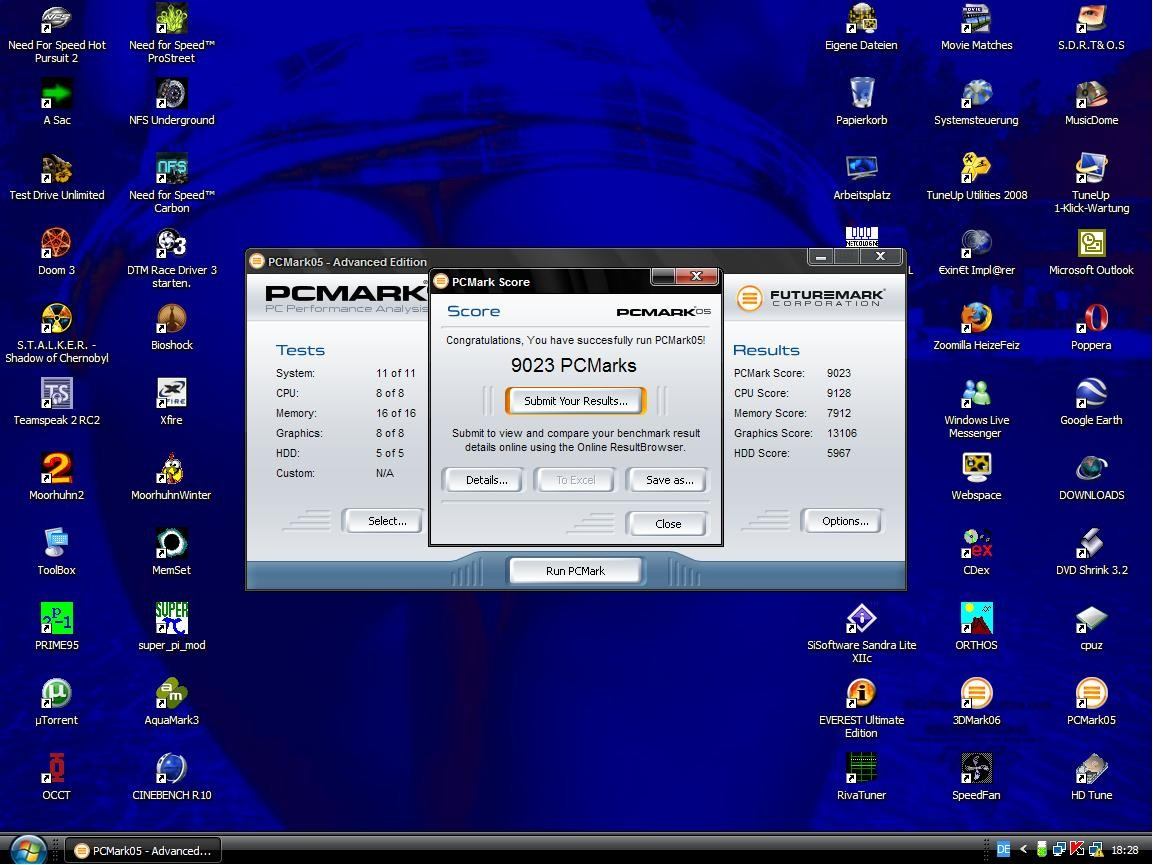The height and width of the screenshot is (865, 1153).
Task: Open the Doom 3 shortcut
Action: pos(57,245)
